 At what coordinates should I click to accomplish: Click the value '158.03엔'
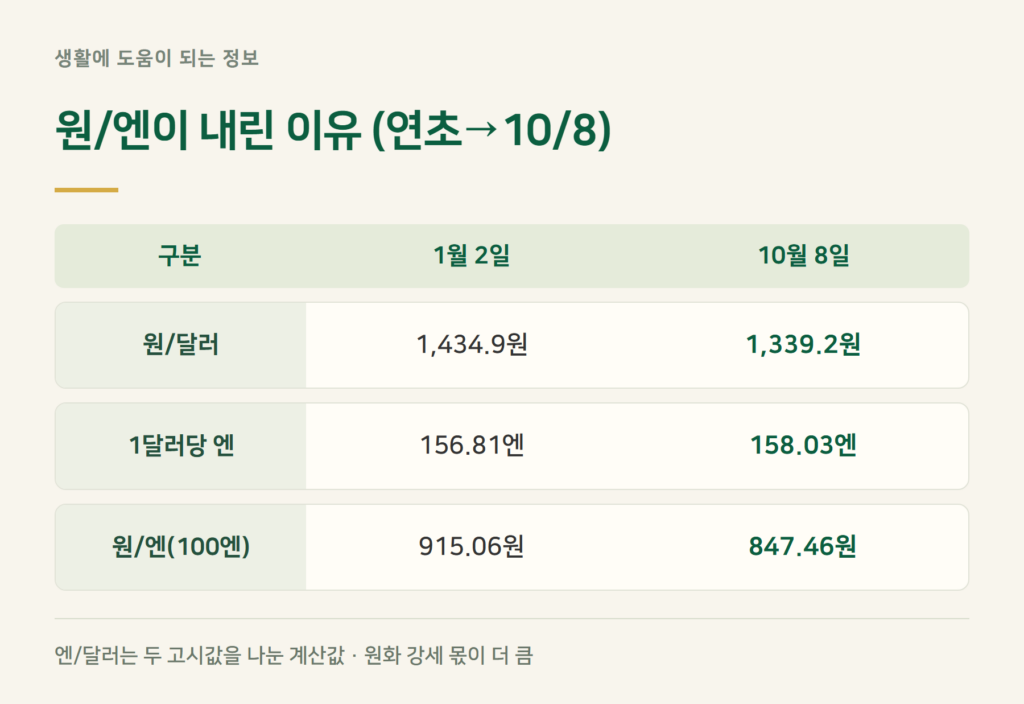803,445
